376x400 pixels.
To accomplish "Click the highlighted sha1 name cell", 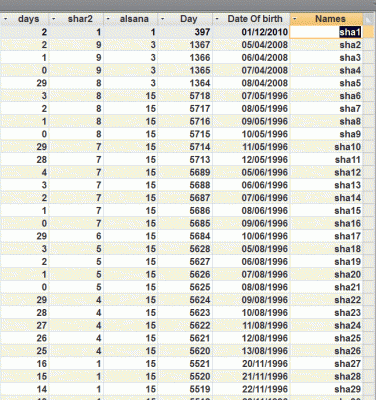I will pos(326,32).
